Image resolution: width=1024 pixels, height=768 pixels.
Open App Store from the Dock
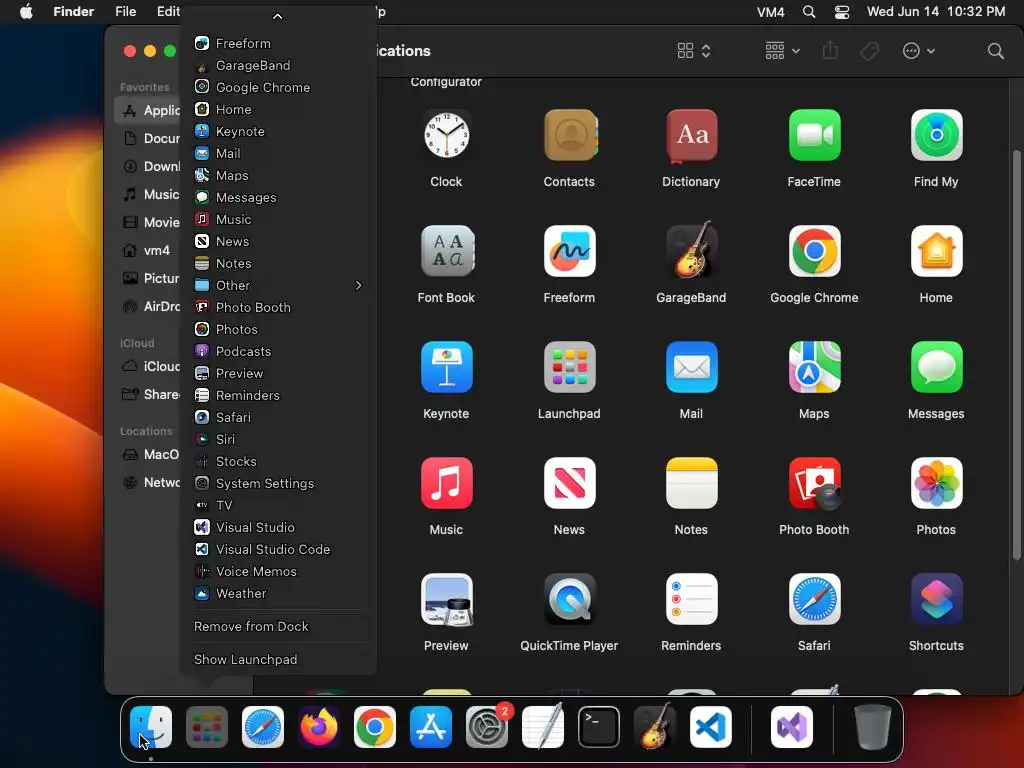click(431, 727)
